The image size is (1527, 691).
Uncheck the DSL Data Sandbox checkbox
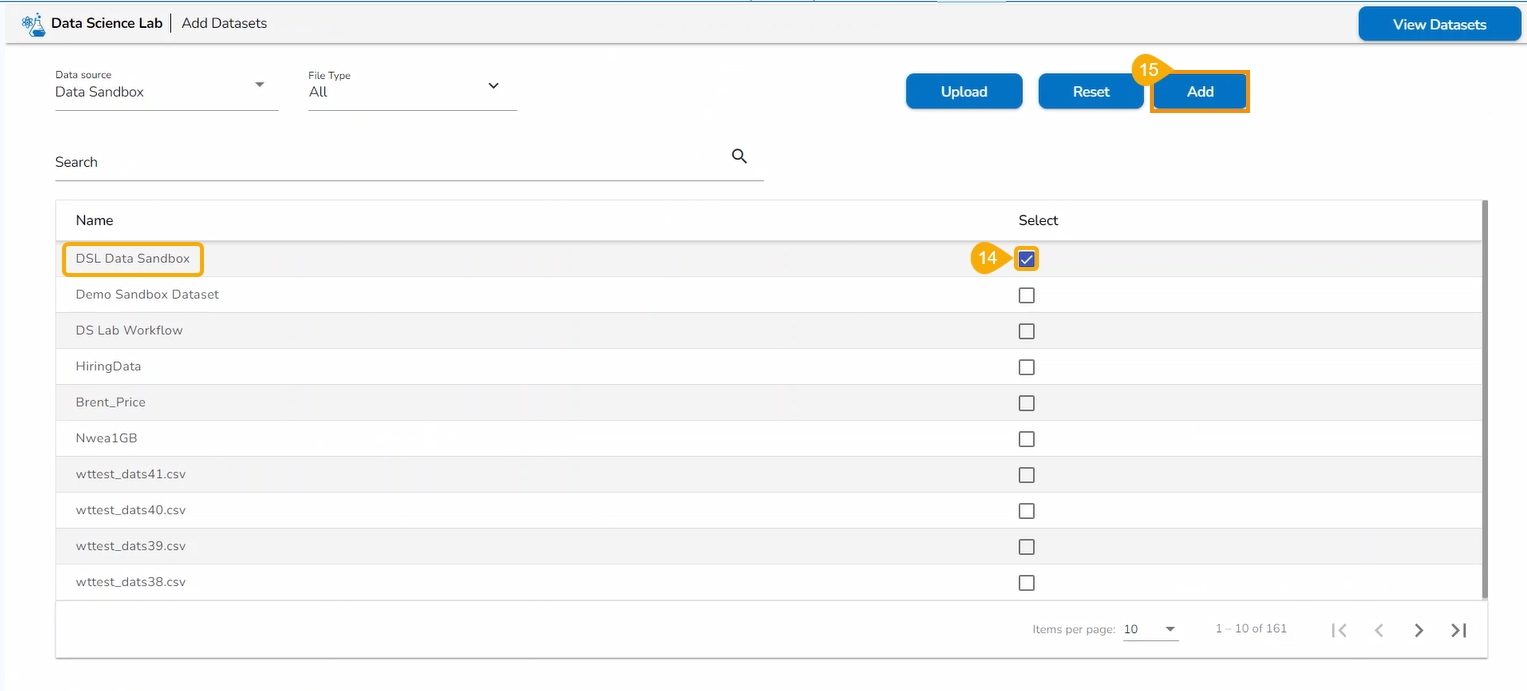click(x=1026, y=259)
